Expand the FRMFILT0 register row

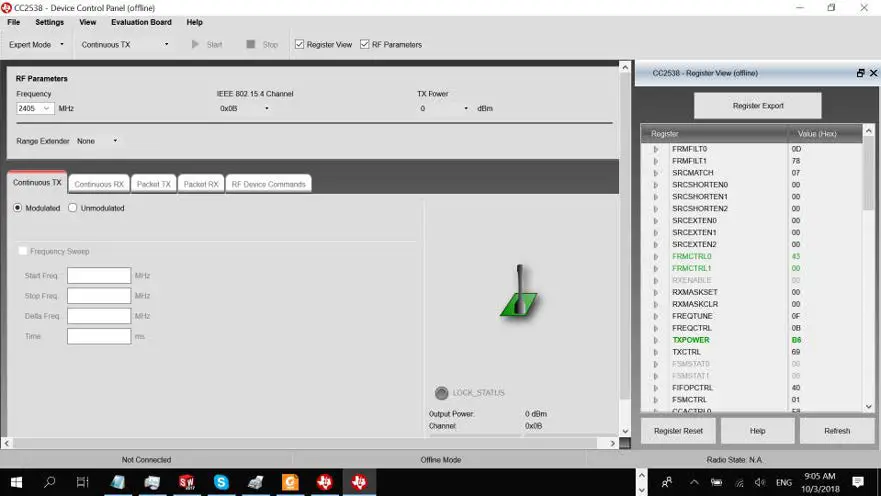(x=655, y=149)
